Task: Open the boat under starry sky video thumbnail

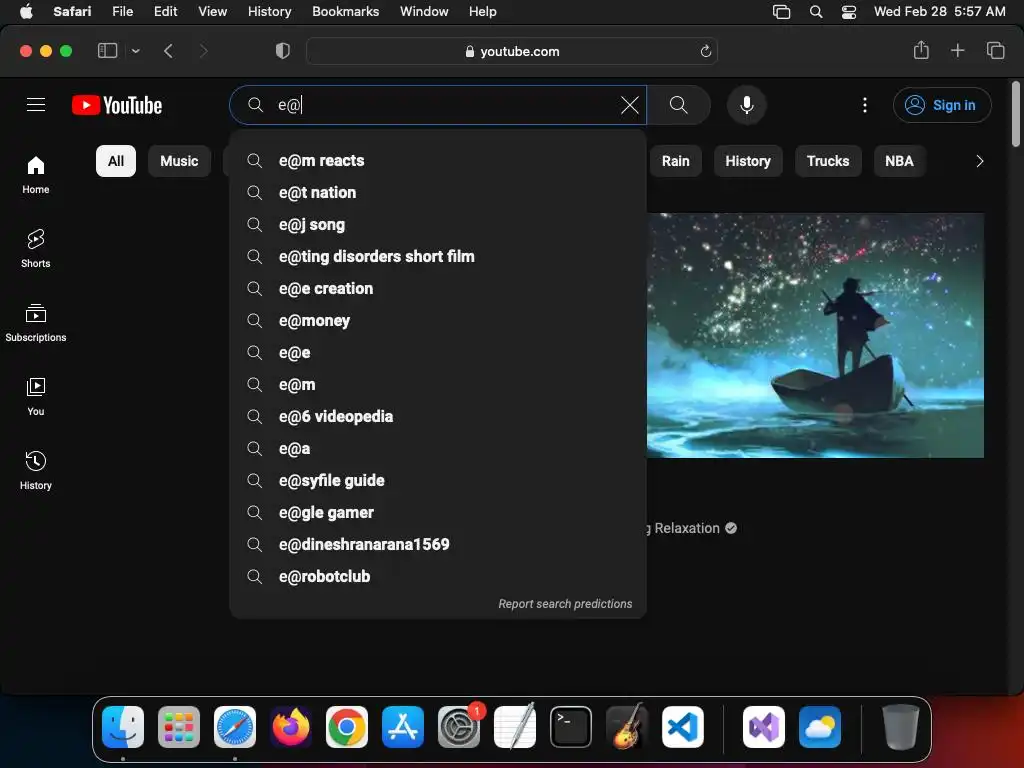Action: (815, 335)
